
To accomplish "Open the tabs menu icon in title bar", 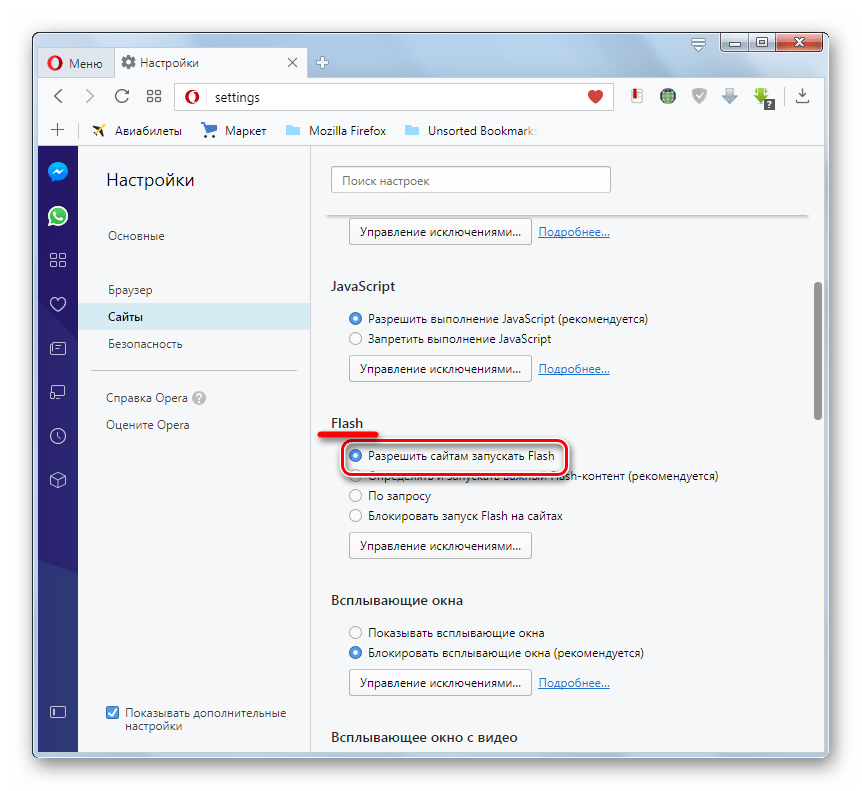I will click(x=698, y=44).
